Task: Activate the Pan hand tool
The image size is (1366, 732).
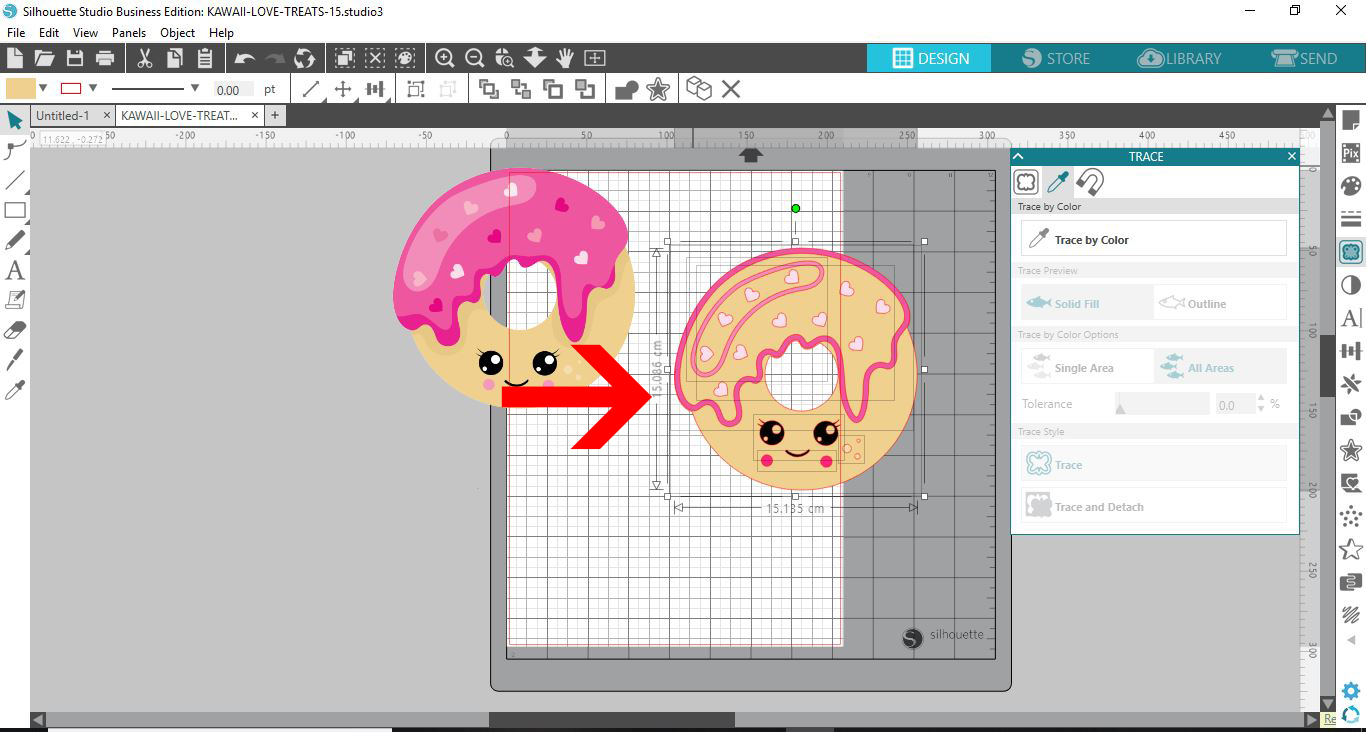Action: [x=565, y=58]
